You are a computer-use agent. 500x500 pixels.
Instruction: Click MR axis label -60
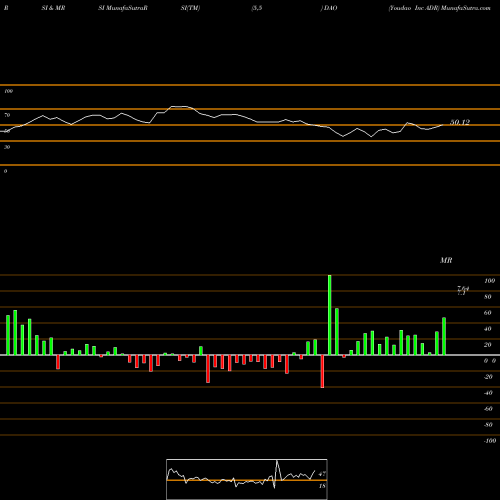pos(488,409)
